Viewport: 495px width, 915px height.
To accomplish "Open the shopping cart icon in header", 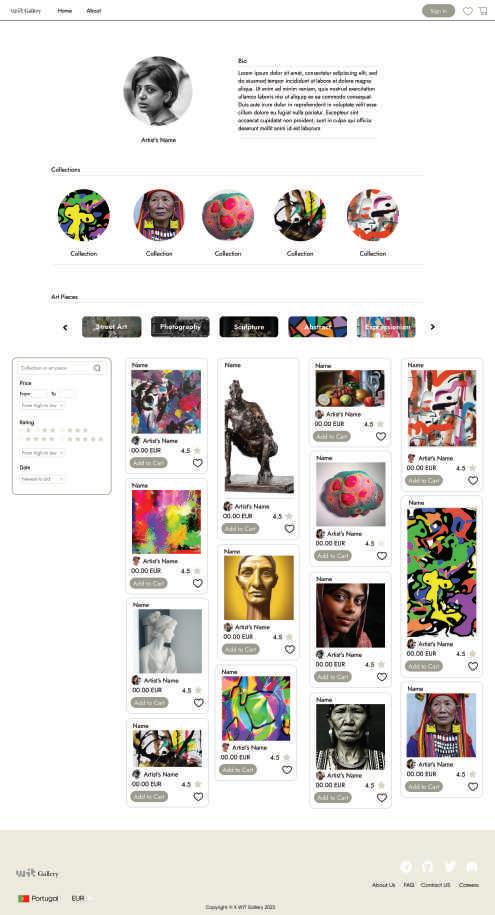I will click(483, 11).
